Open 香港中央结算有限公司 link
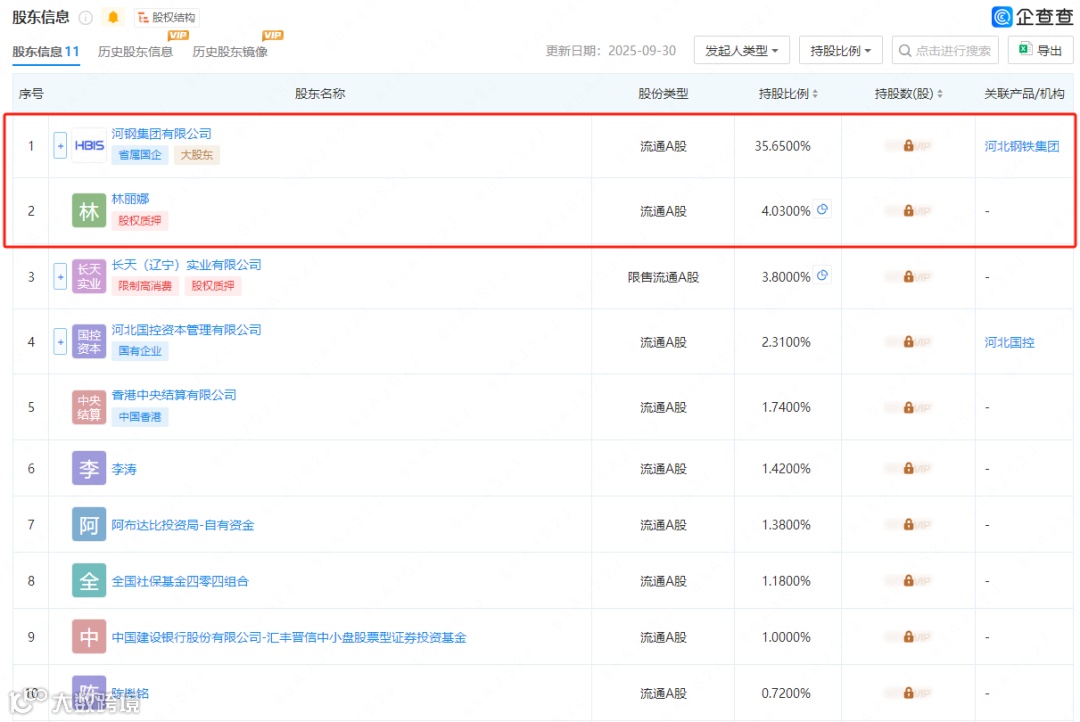The width and height of the screenshot is (1080, 722). [x=174, y=395]
